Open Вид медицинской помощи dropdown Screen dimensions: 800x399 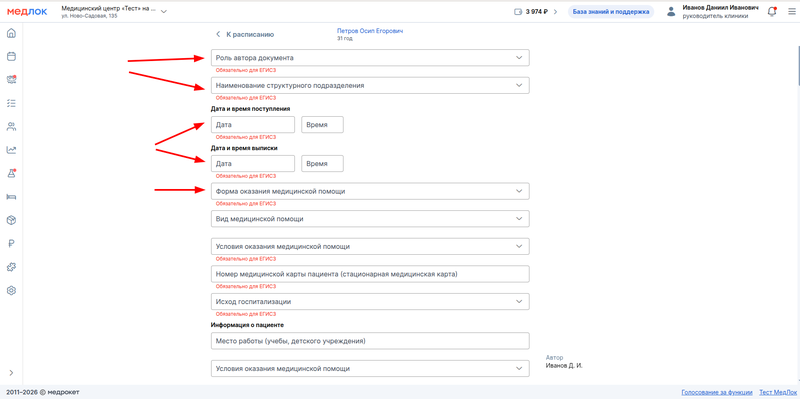pyautogui.click(x=370, y=218)
